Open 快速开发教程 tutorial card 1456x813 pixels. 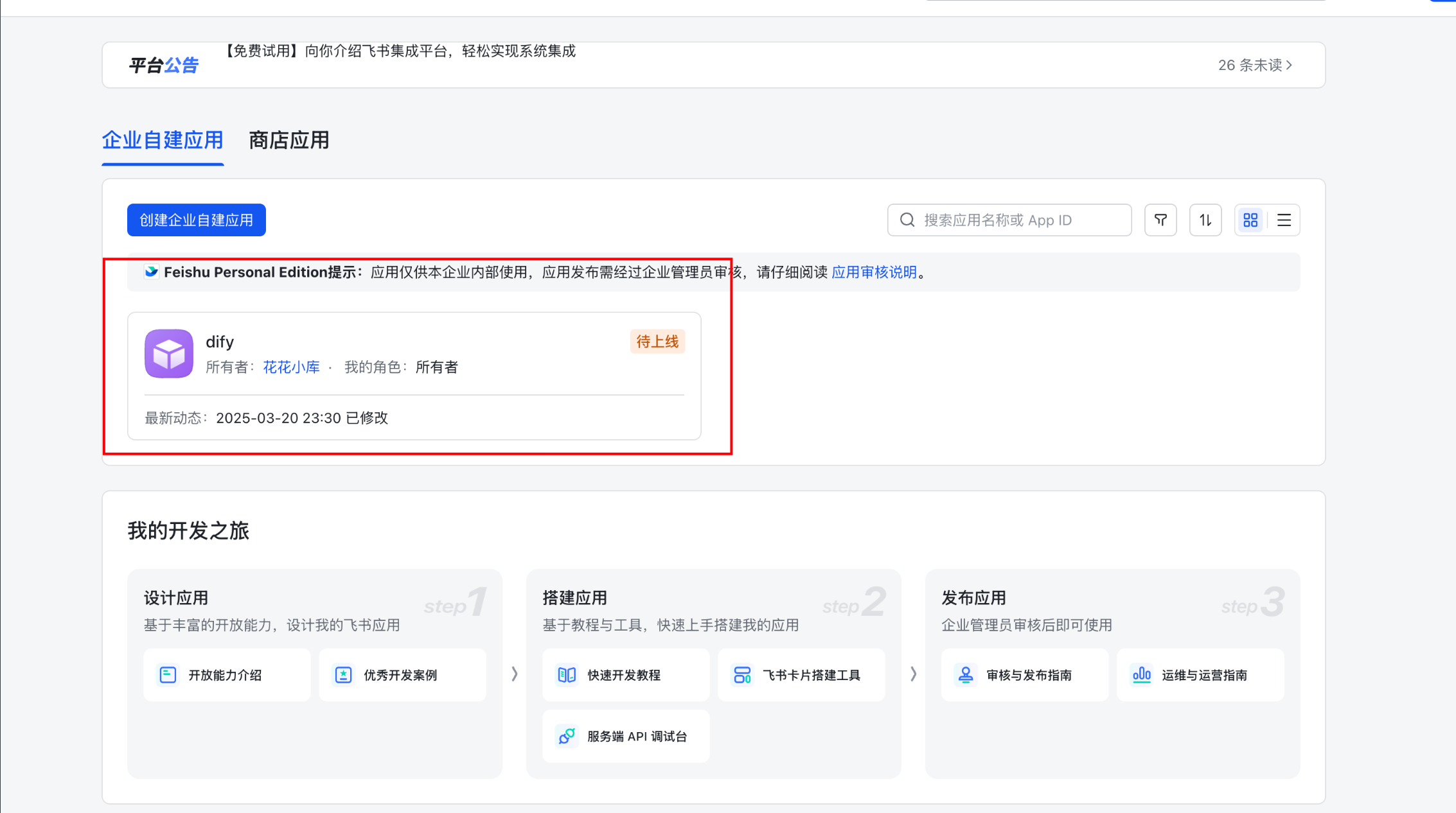tap(625, 675)
